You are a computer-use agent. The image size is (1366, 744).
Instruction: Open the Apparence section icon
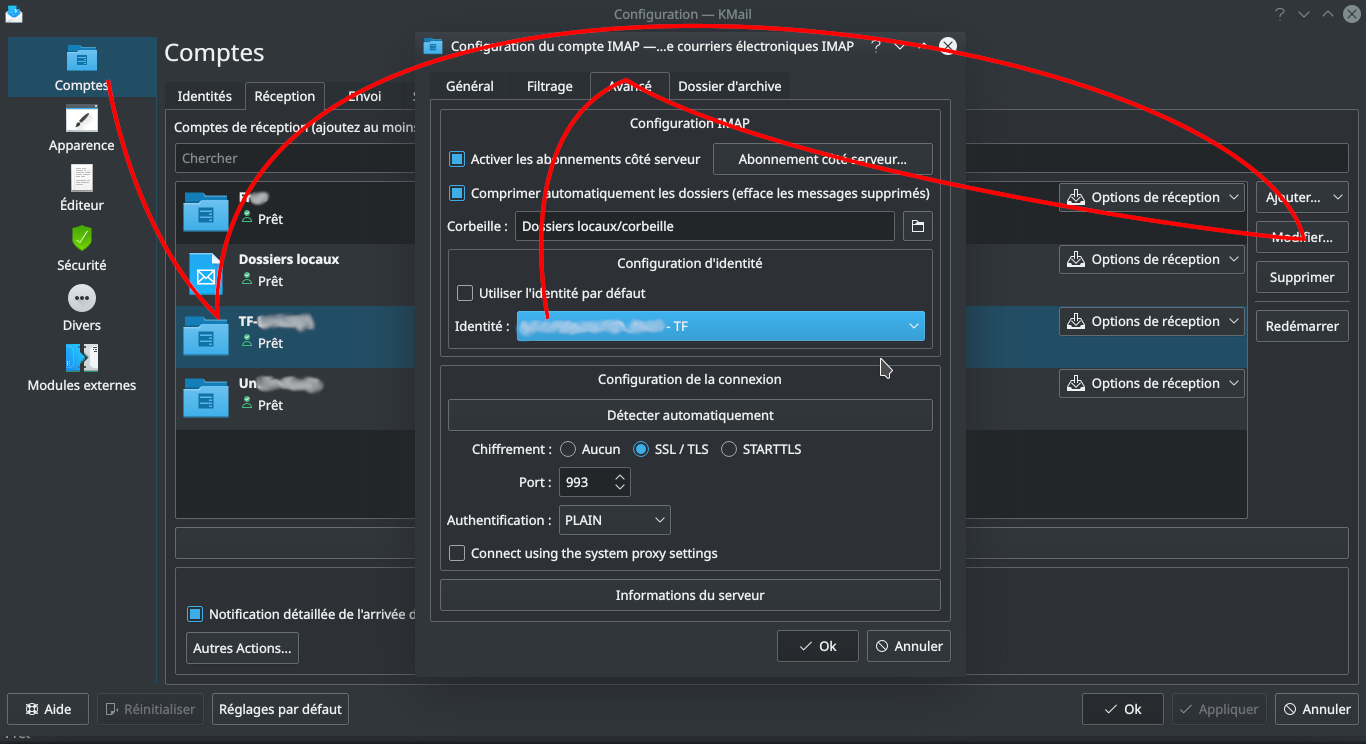tap(82, 119)
